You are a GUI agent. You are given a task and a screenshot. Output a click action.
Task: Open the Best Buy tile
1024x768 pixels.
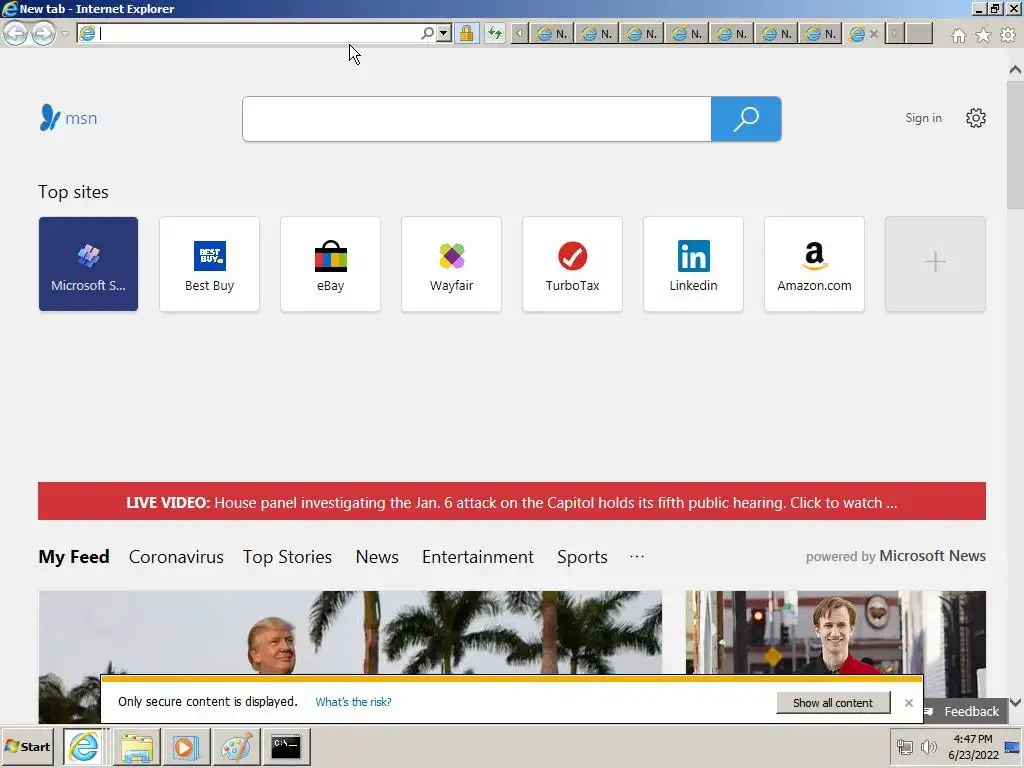[x=210, y=264]
